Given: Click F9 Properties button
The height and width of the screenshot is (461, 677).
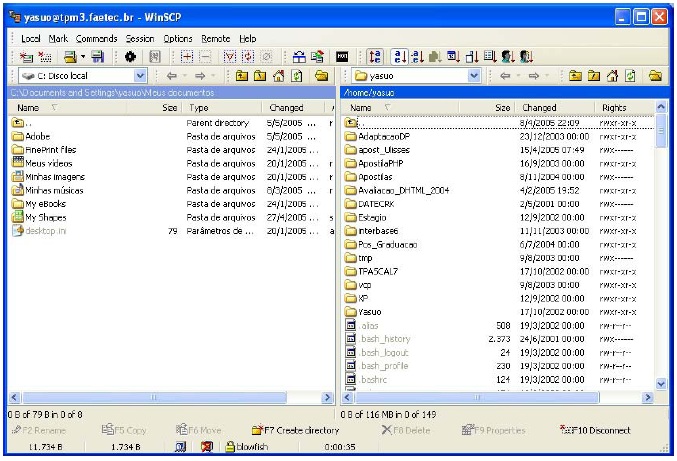Looking at the screenshot, I should [x=494, y=430].
